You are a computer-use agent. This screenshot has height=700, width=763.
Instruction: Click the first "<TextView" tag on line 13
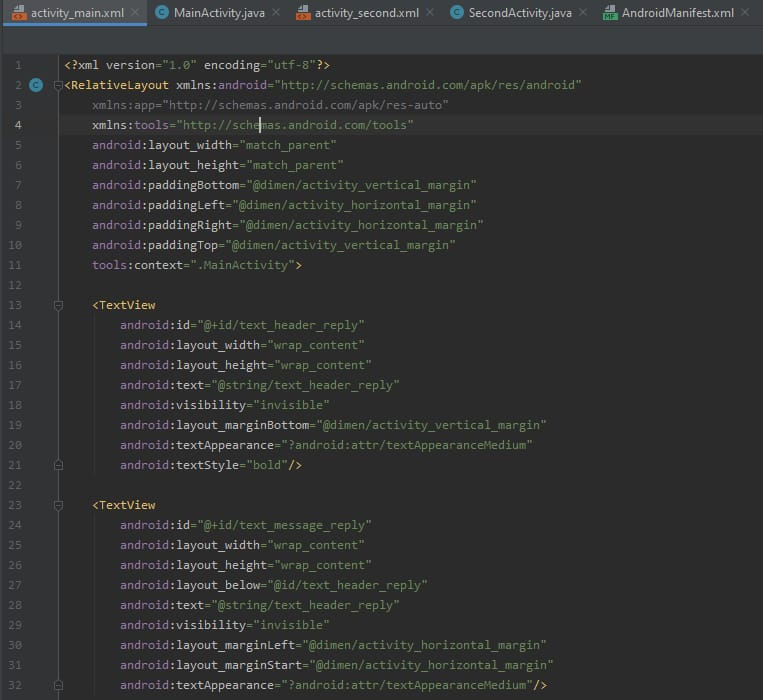point(124,305)
